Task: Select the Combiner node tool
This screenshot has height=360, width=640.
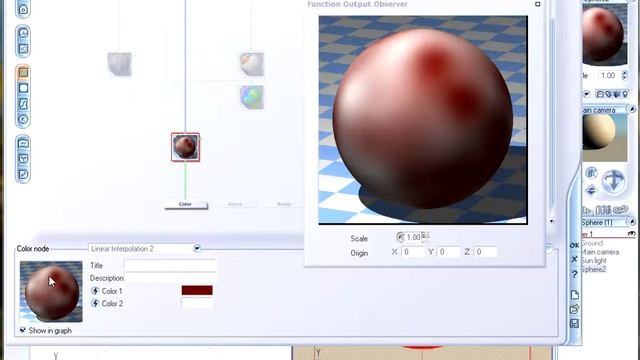Action: coord(23,159)
